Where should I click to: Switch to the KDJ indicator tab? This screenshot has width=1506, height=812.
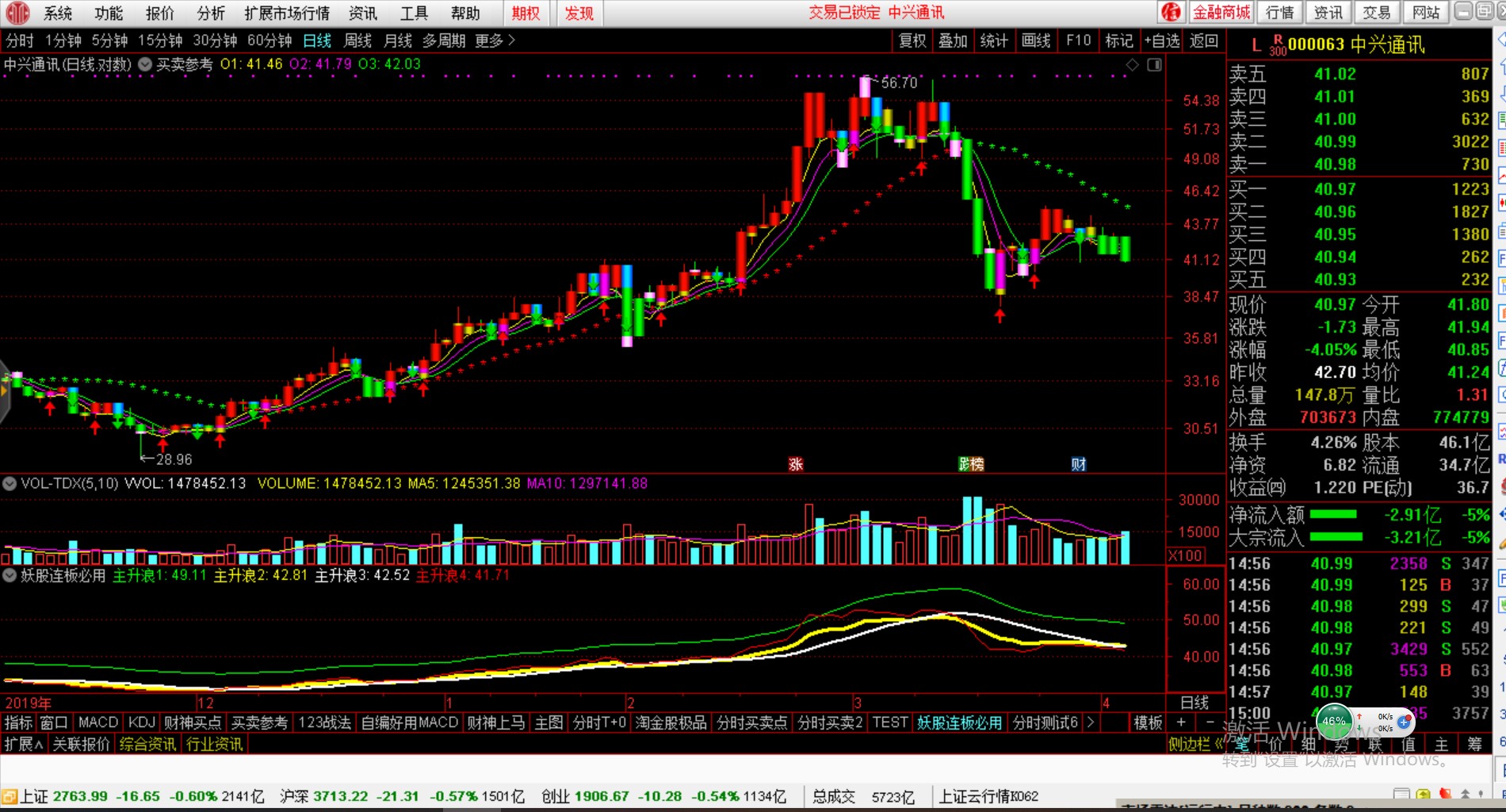142,722
